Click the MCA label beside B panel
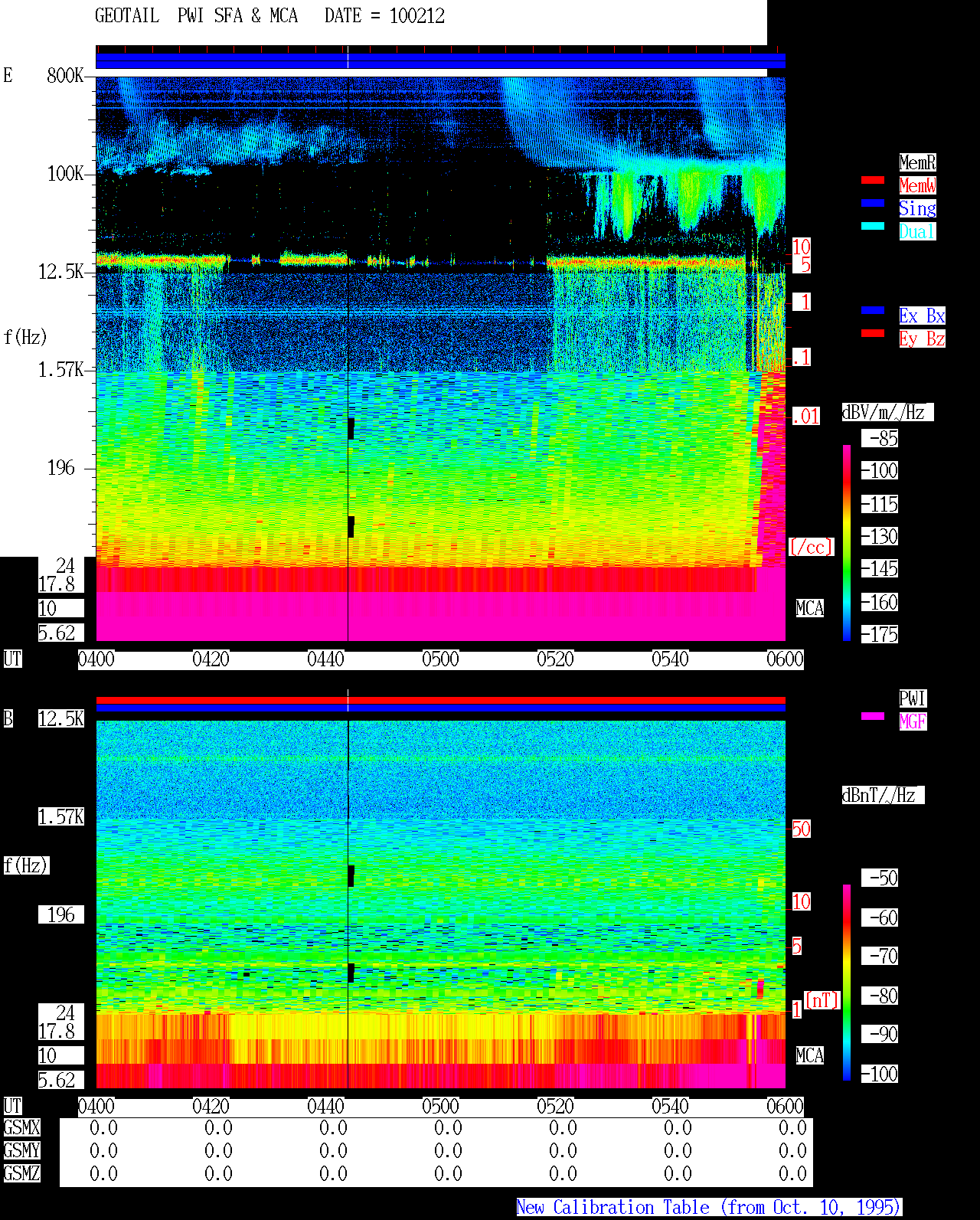Screen dimensions: 980x1220 tap(810, 1055)
